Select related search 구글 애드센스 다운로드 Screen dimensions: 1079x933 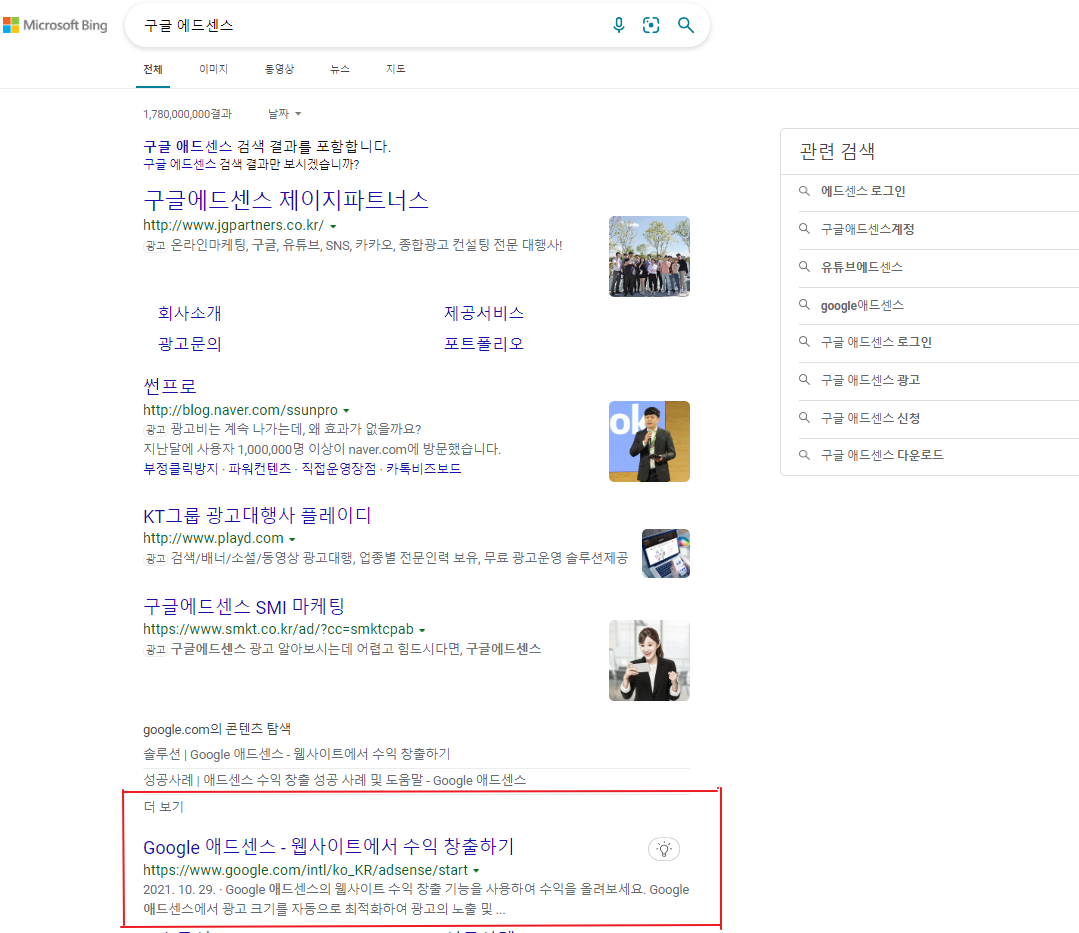click(882, 455)
